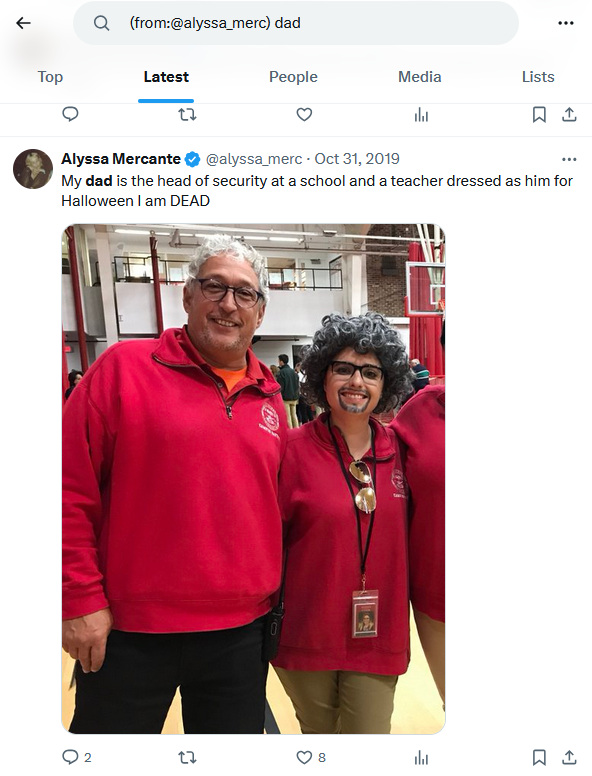Viewport: 592px width, 776px height.
Task: Bookmark the Halloween dad tweet
Action: point(539,757)
